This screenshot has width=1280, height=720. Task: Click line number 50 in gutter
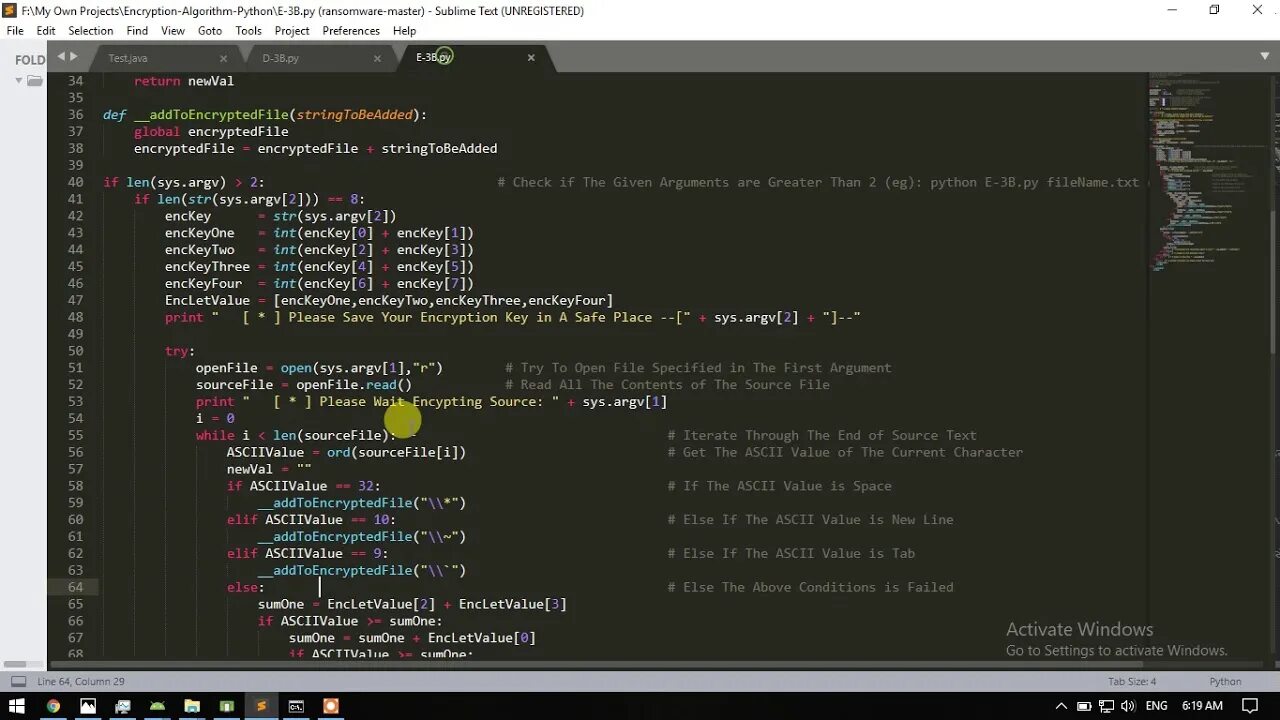pyautogui.click(x=75, y=351)
